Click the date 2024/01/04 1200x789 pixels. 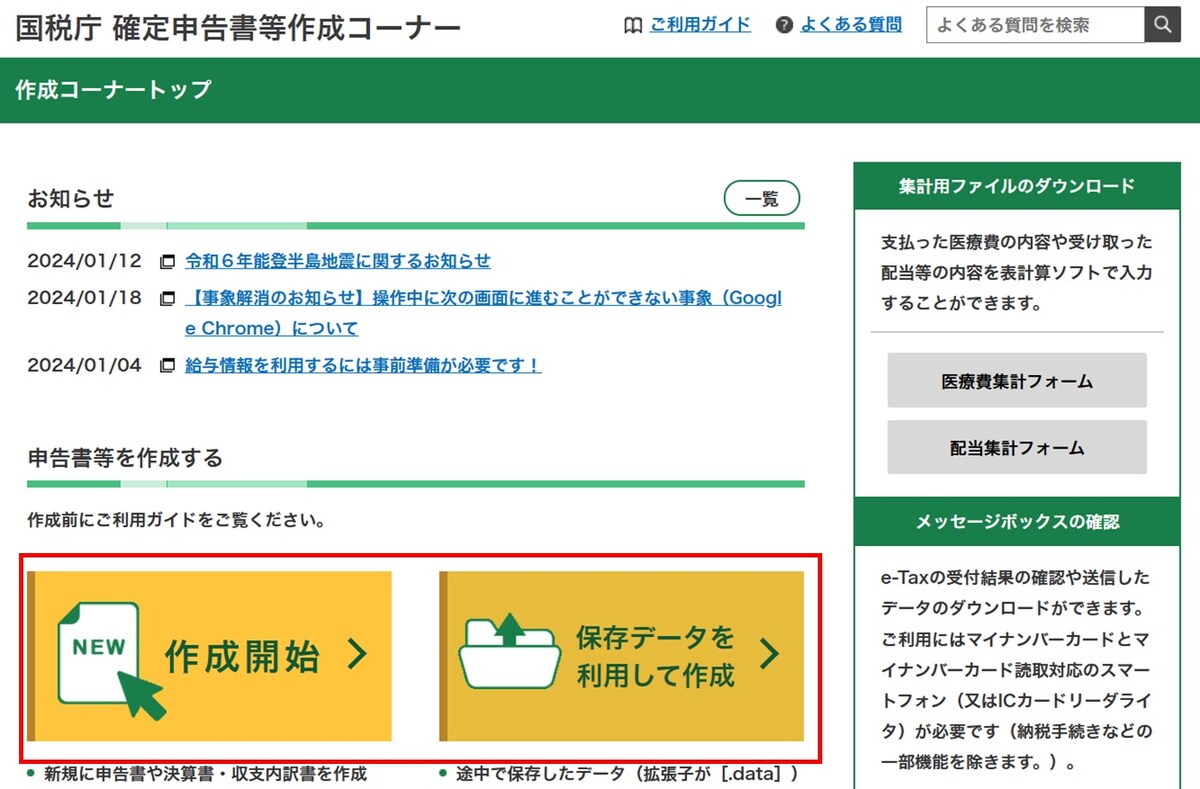85,365
